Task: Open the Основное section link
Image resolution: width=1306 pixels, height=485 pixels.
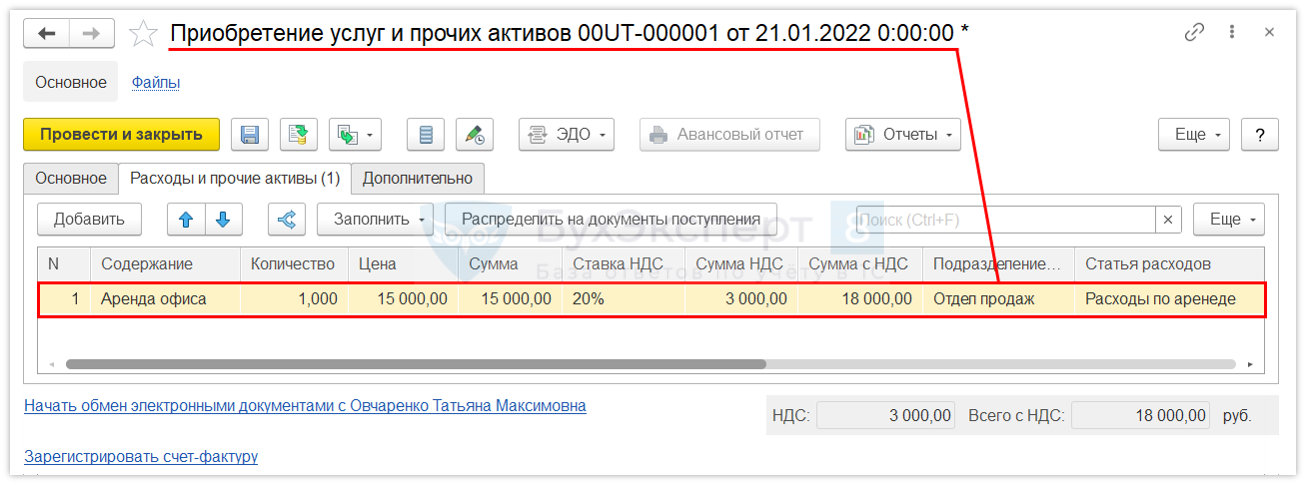Action: pos(71,82)
